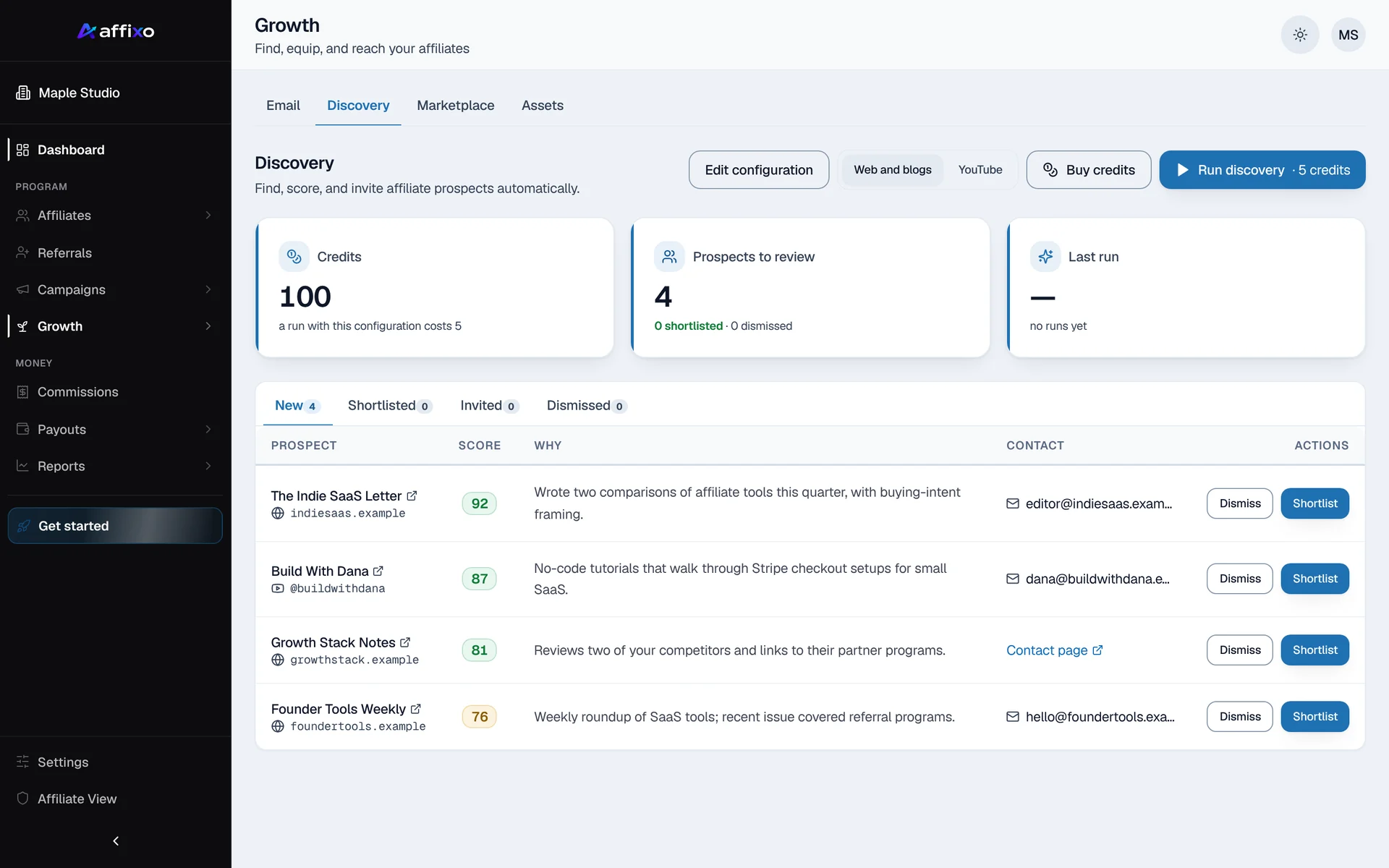The height and width of the screenshot is (868, 1389).
Task: Dismiss the Founder Tools Weekly prospect
Action: click(1240, 717)
